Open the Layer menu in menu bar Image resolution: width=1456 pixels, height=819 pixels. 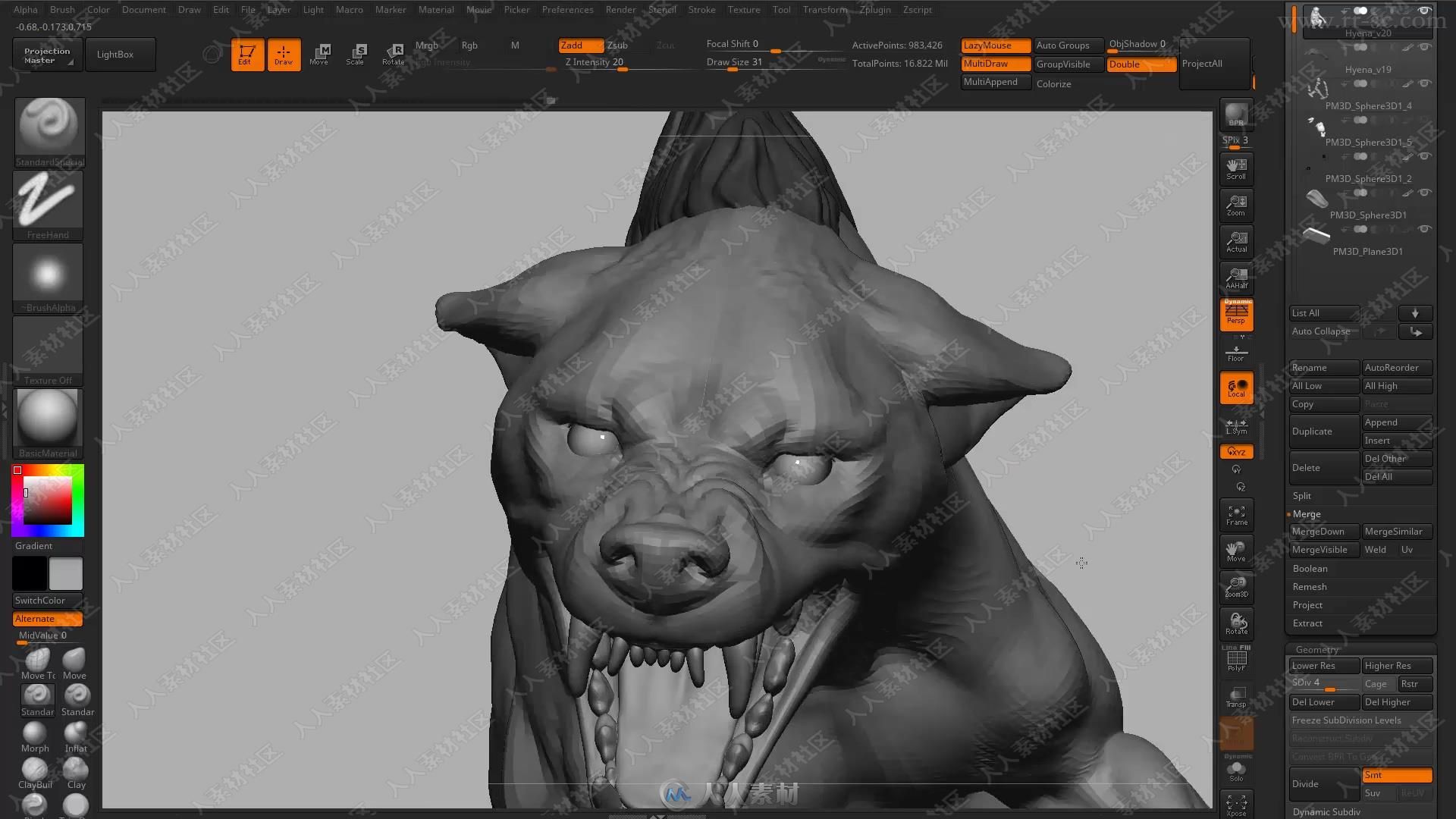pyautogui.click(x=278, y=9)
